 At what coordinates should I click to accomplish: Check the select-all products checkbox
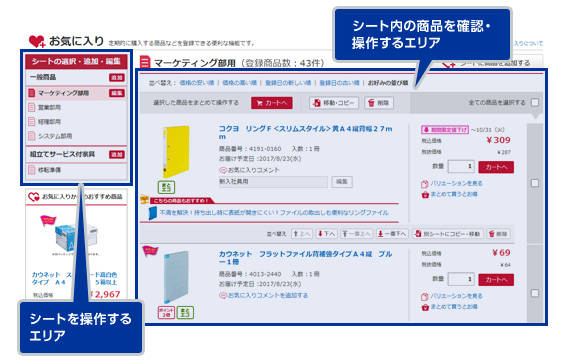535,103
